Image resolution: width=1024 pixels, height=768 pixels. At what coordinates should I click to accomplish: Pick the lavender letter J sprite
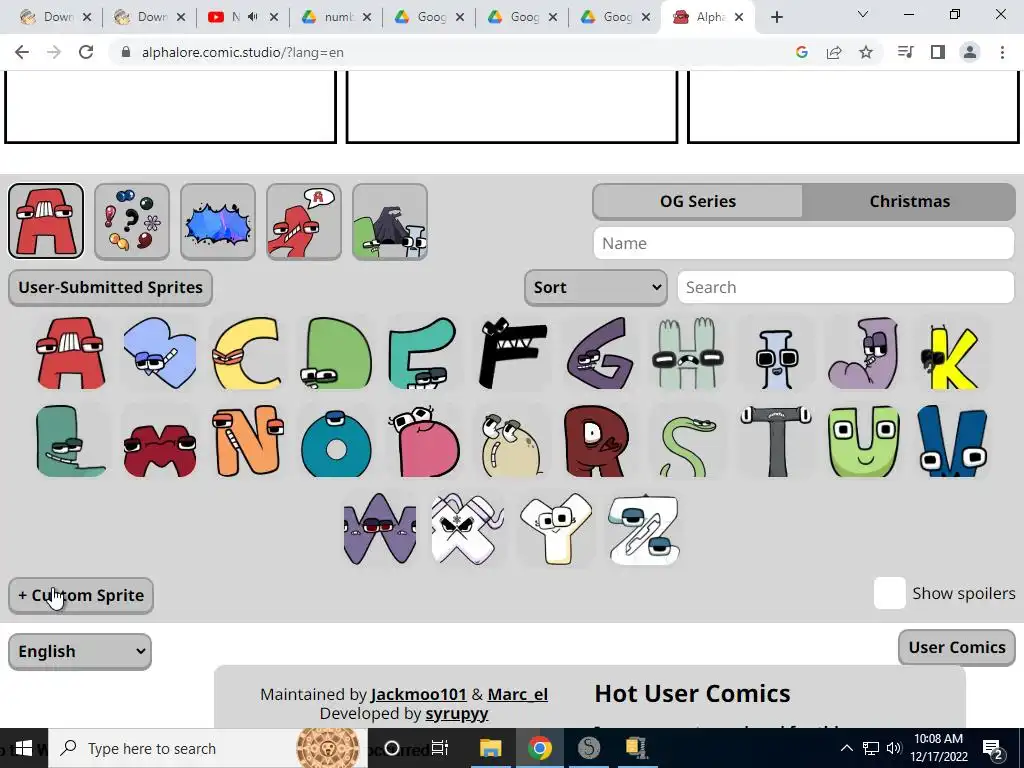pos(863,353)
